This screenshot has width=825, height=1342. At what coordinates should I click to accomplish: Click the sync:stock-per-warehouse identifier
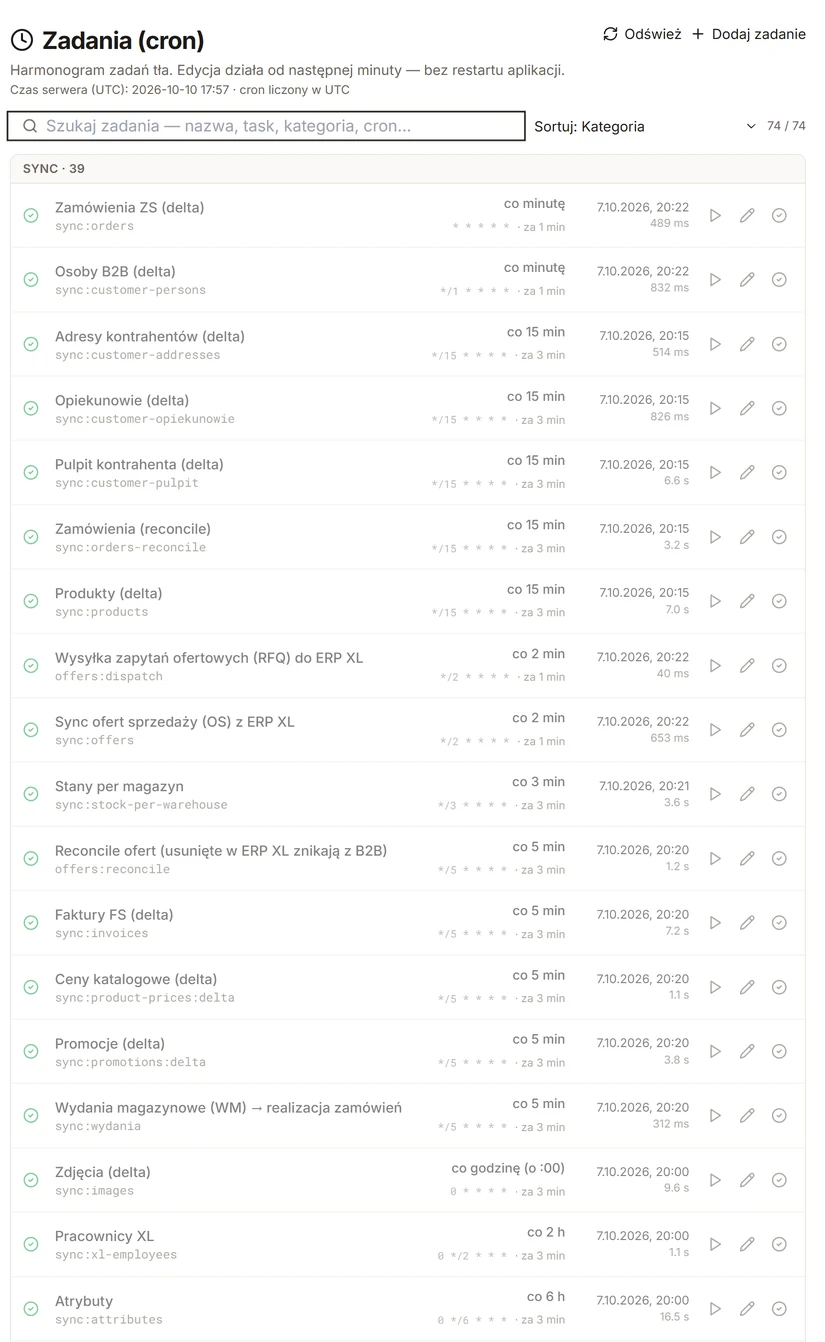coord(141,805)
